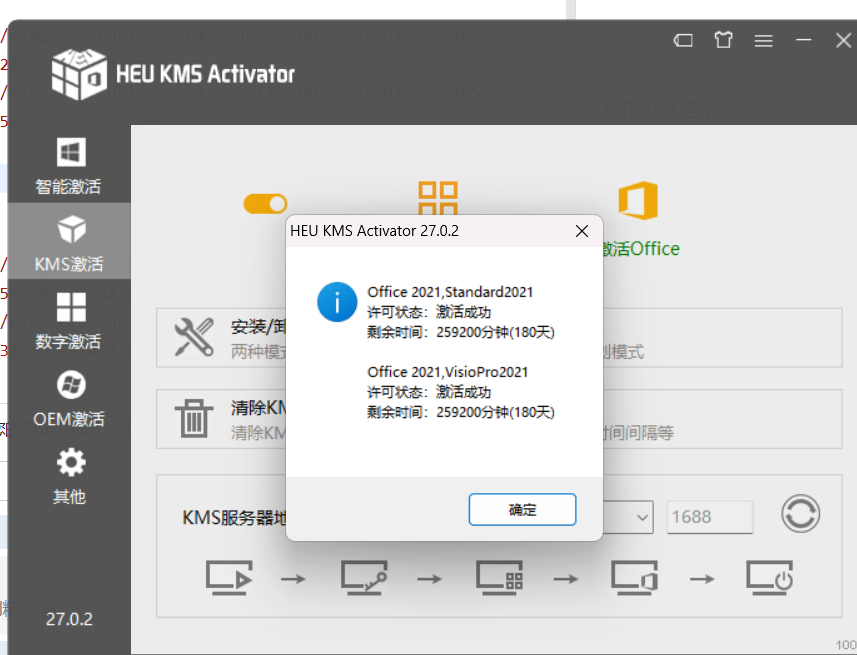Click the monitor with Office logo step icon

(634, 577)
